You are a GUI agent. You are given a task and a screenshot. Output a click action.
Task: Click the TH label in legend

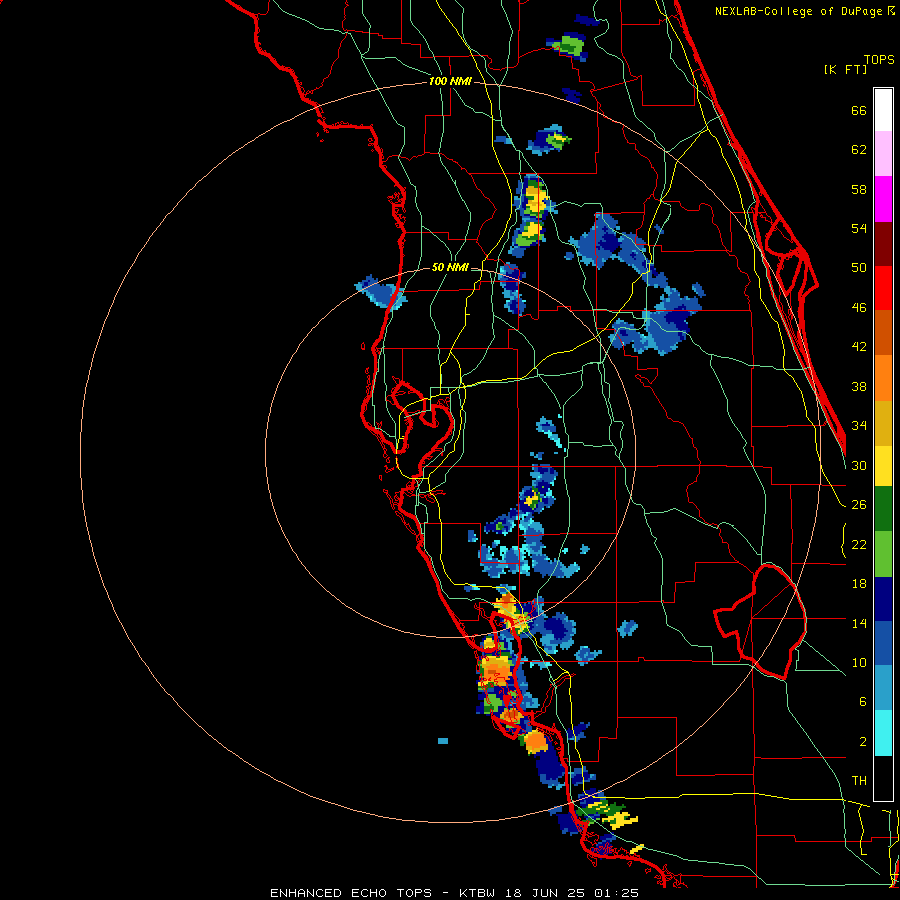[859, 781]
